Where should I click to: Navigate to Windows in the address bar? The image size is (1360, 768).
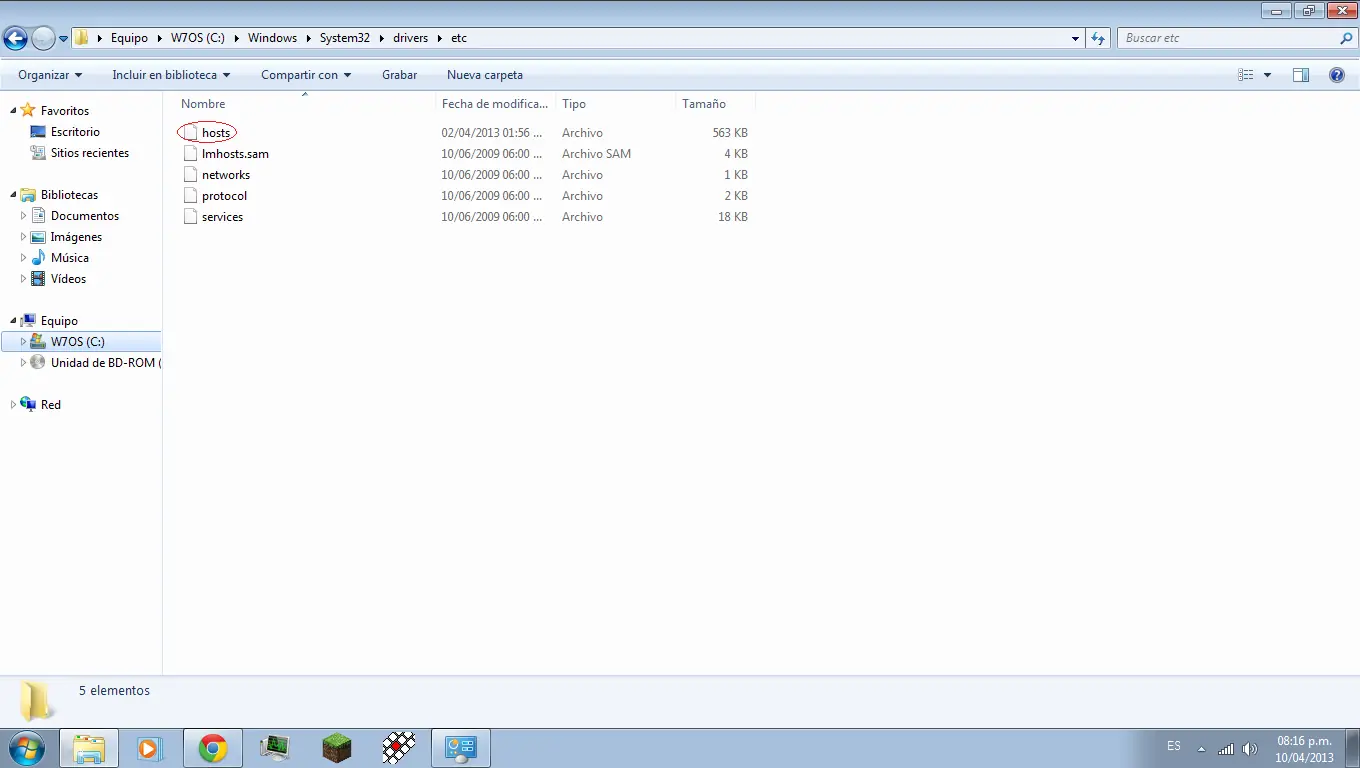point(272,38)
